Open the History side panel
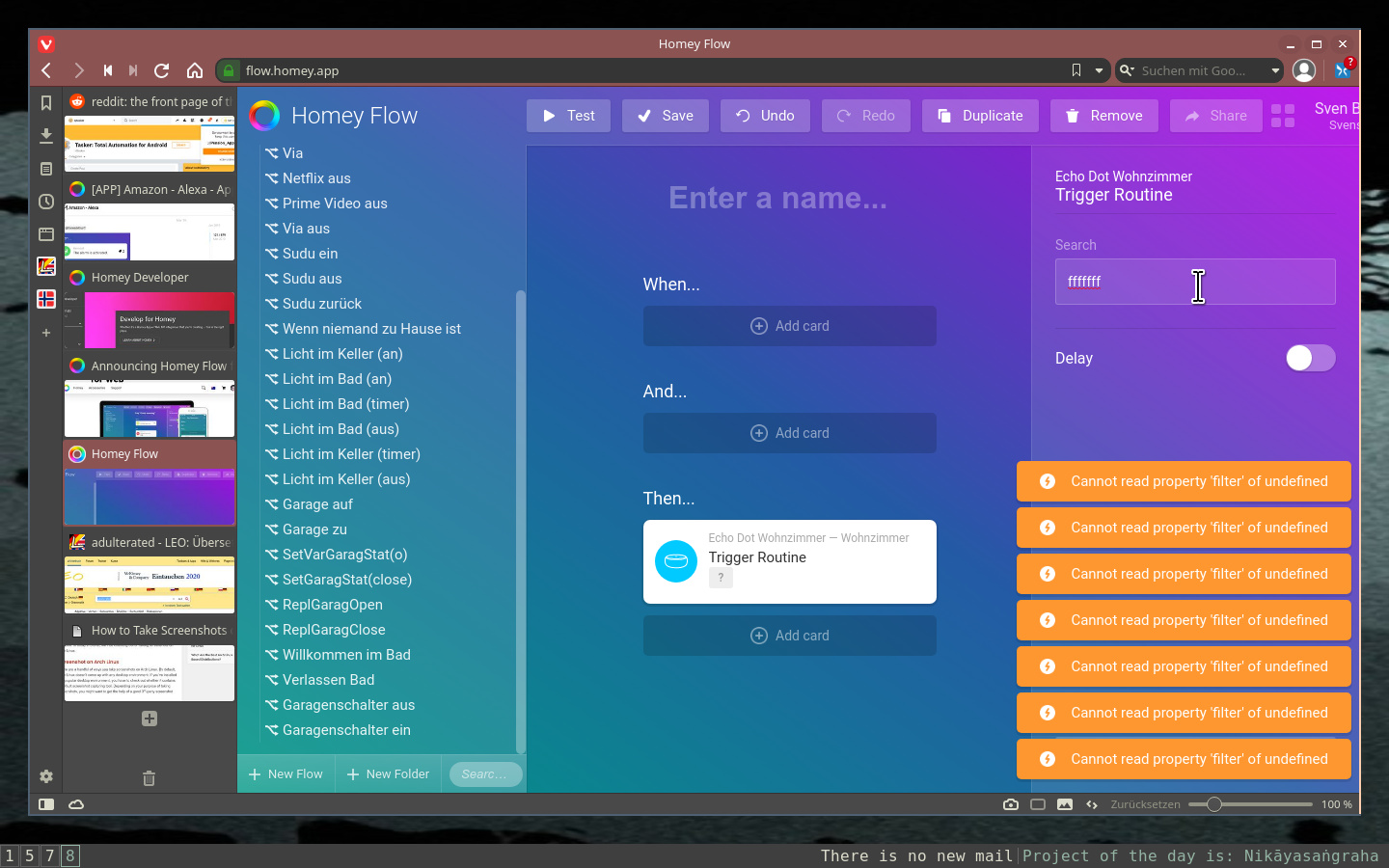Image resolution: width=1389 pixels, height=868 pixels. tap(46, 202)
